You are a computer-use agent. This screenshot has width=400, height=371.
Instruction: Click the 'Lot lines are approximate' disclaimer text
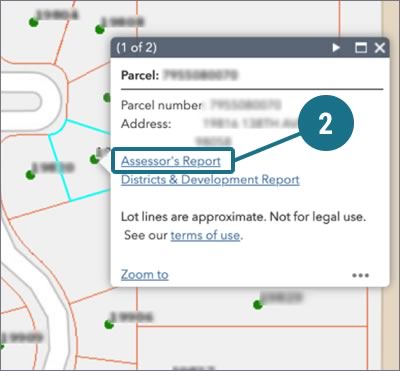coord(243,217)
